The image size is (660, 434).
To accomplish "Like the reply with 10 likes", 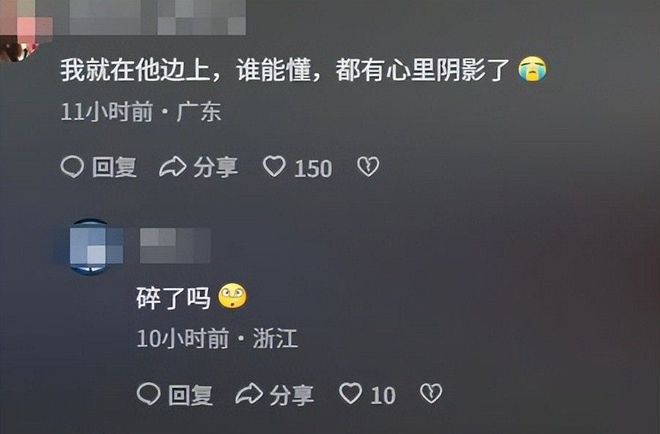I will point(351,394).
